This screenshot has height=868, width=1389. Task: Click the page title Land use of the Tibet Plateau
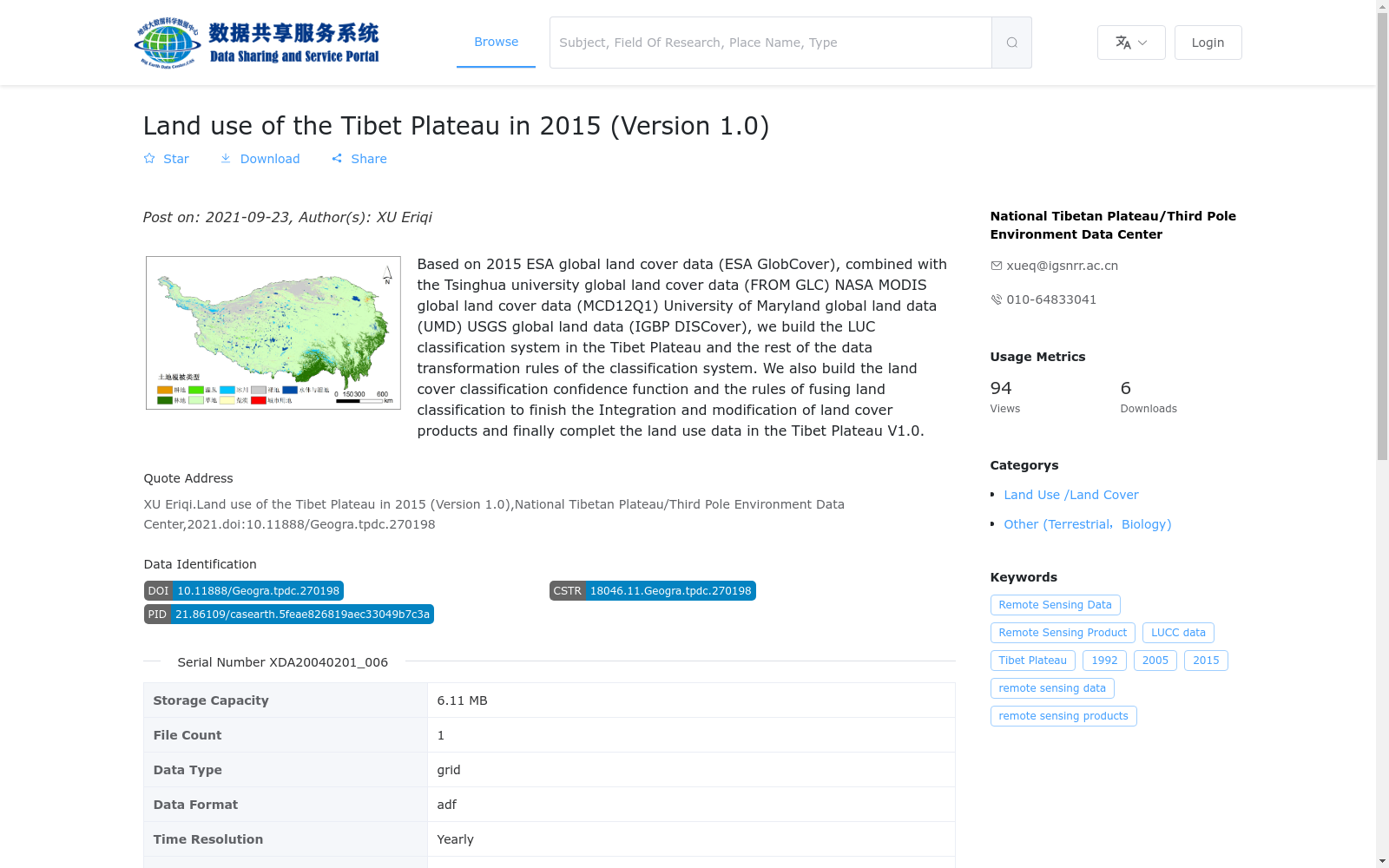click(456, 126)
